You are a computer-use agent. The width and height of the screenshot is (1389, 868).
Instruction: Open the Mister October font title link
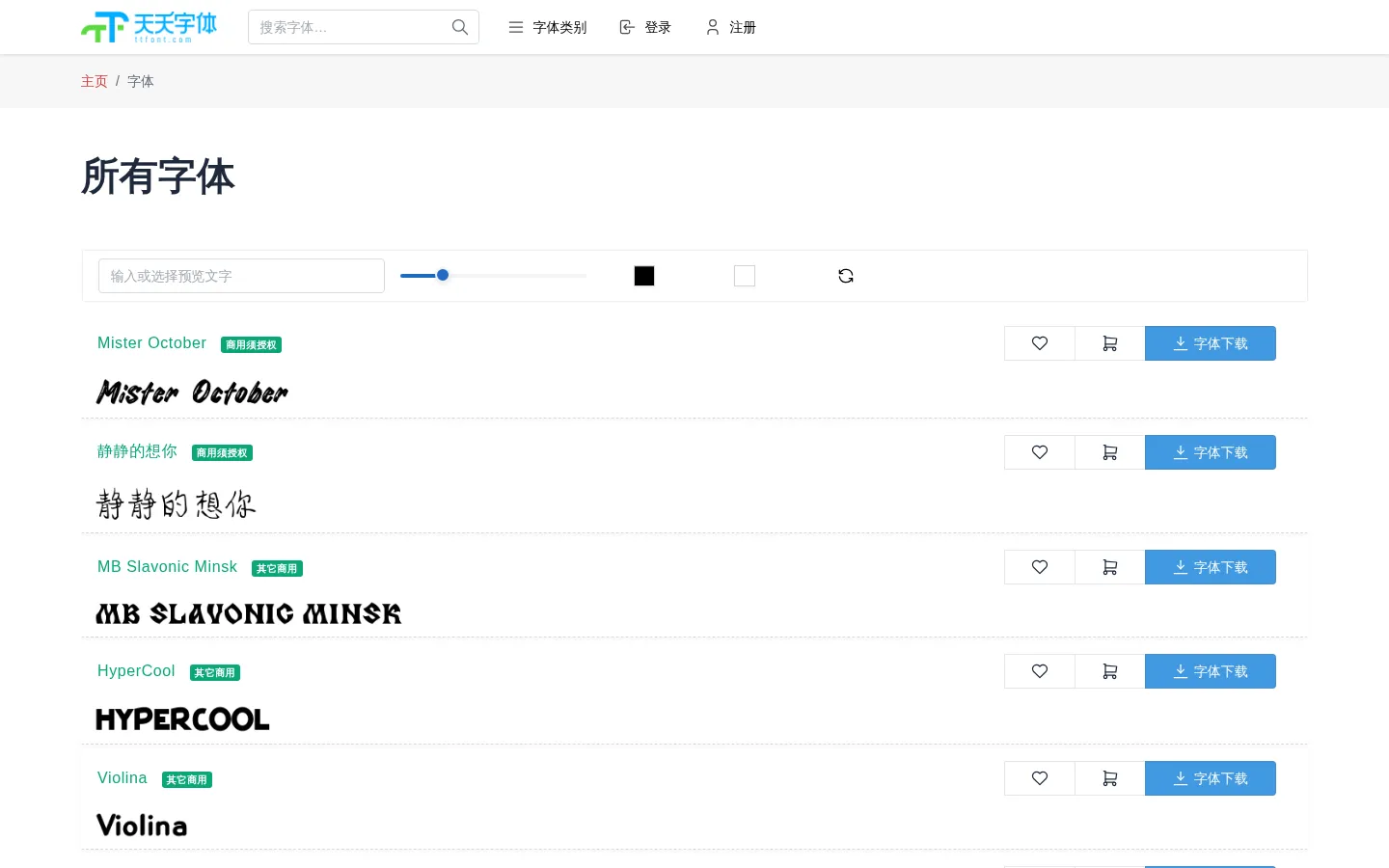[x=151, y=343]
